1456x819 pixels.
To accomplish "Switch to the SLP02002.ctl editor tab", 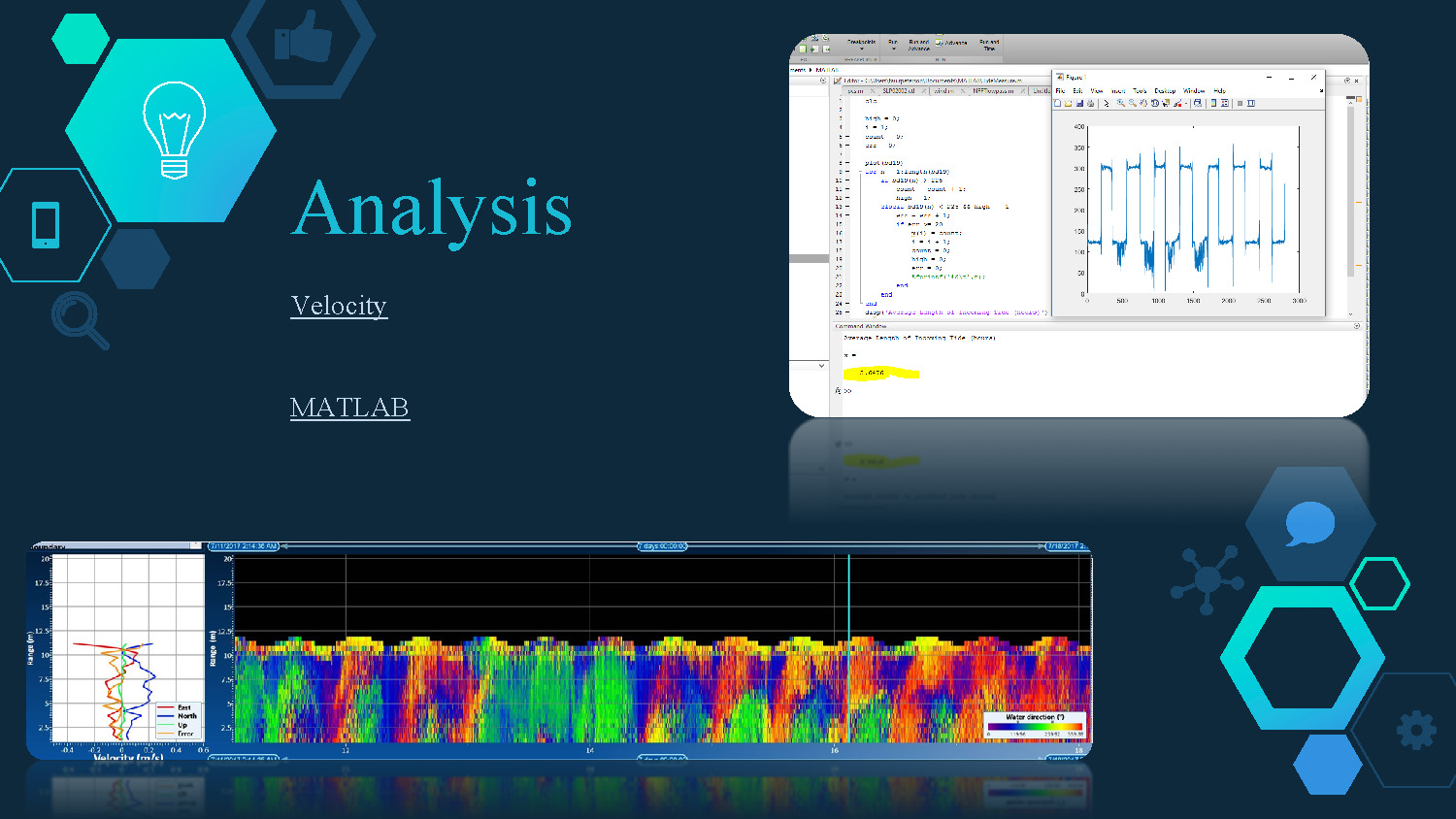I will pyautogui.click(x=899, y=90).
